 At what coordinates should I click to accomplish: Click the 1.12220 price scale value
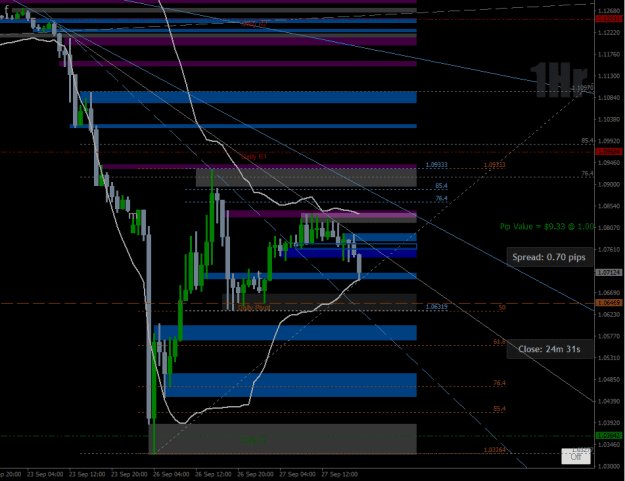coord(609,33)
